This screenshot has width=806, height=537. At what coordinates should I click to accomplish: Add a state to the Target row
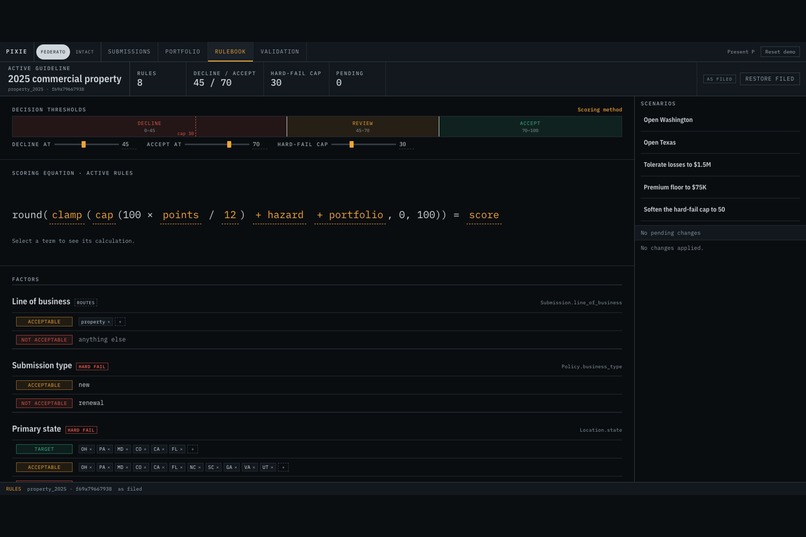tap(193, 449)
